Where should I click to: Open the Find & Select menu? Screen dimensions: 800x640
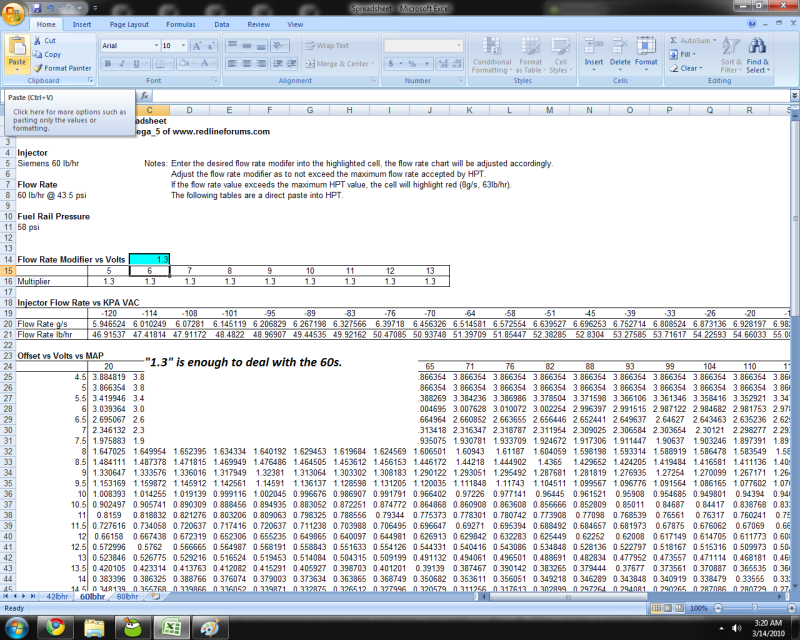[758, 55]
